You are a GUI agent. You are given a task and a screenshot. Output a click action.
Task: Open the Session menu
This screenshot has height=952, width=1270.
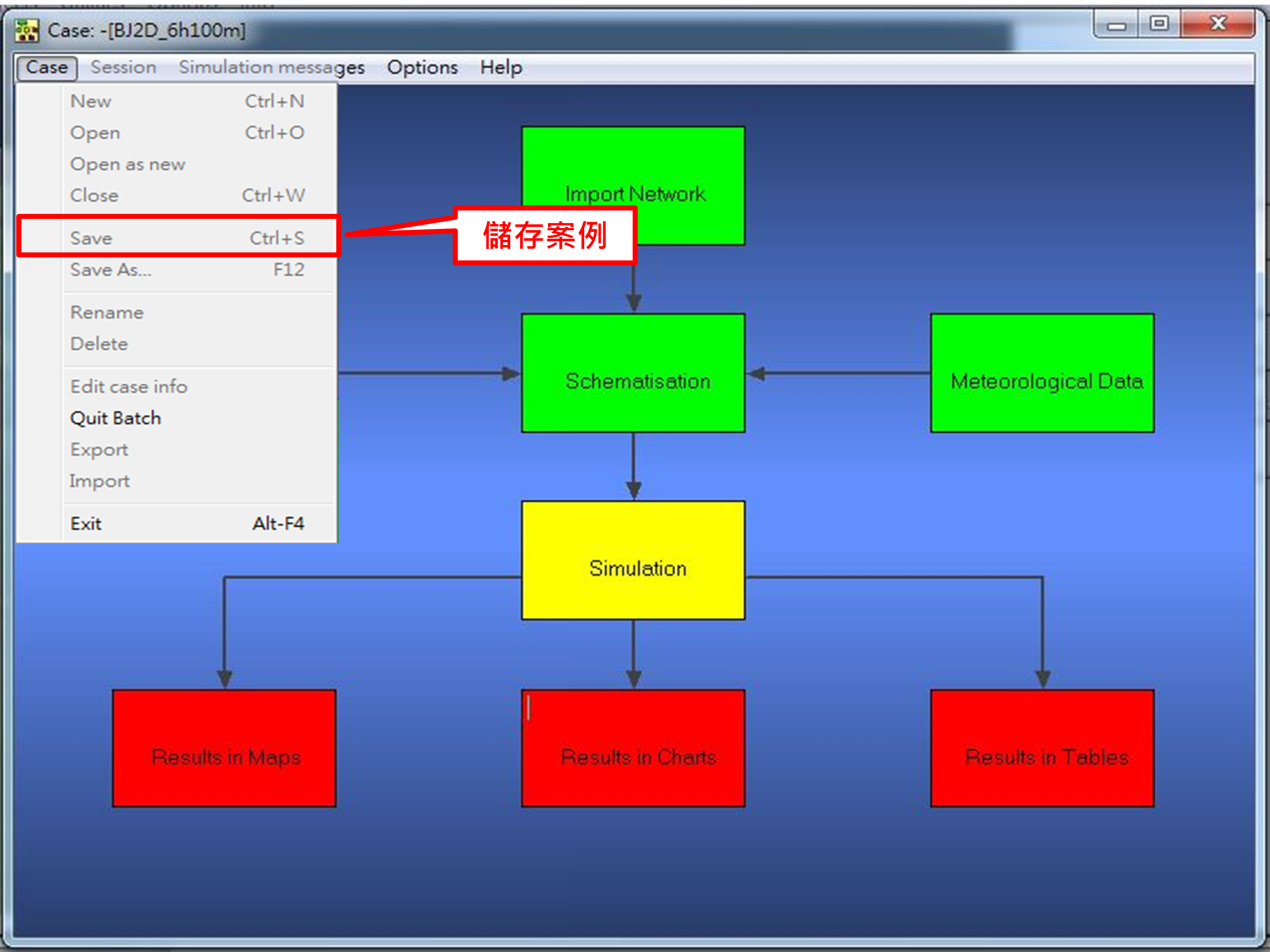(124, 68)
